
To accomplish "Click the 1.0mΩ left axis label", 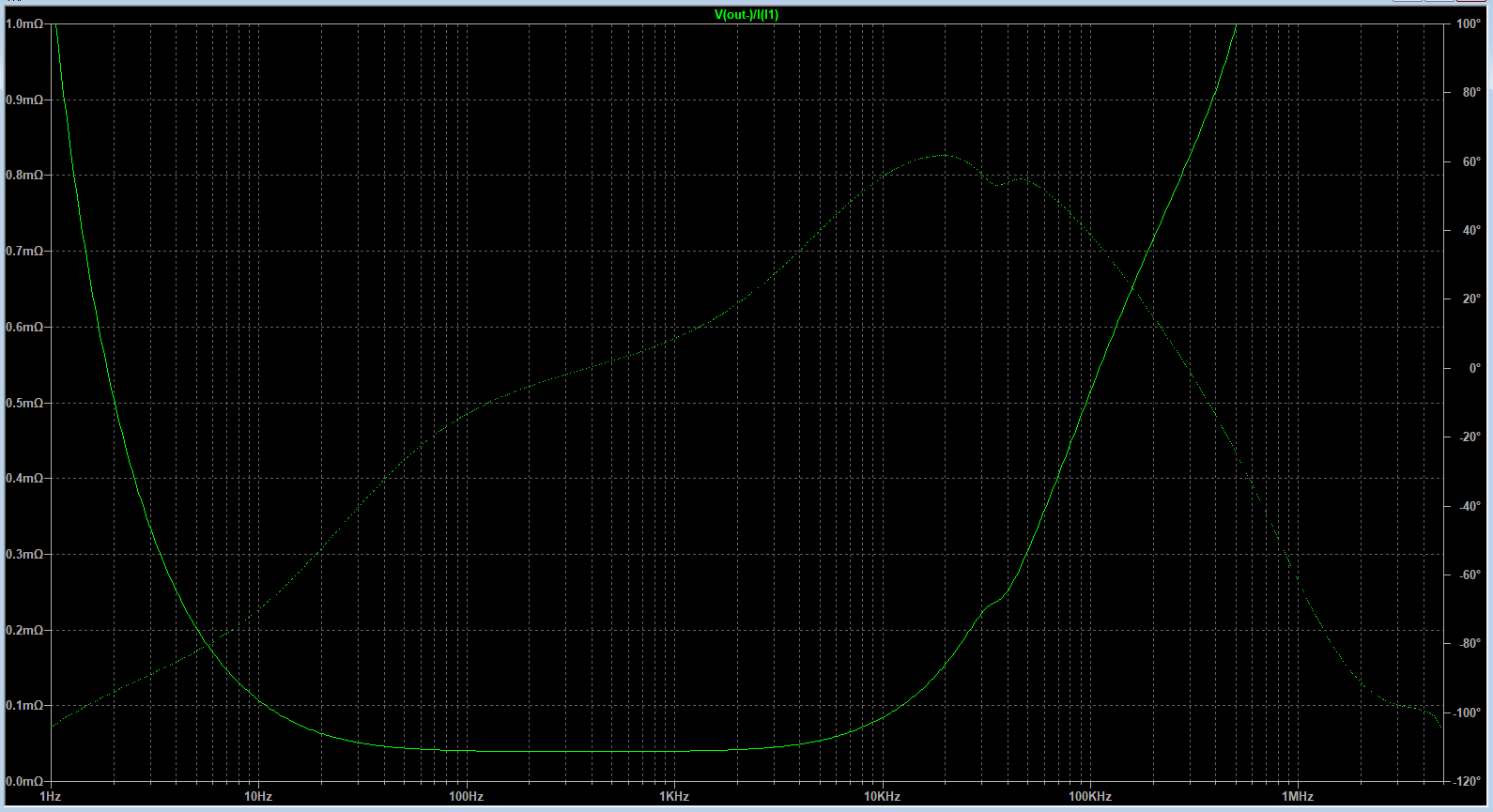I will [23, 23].
